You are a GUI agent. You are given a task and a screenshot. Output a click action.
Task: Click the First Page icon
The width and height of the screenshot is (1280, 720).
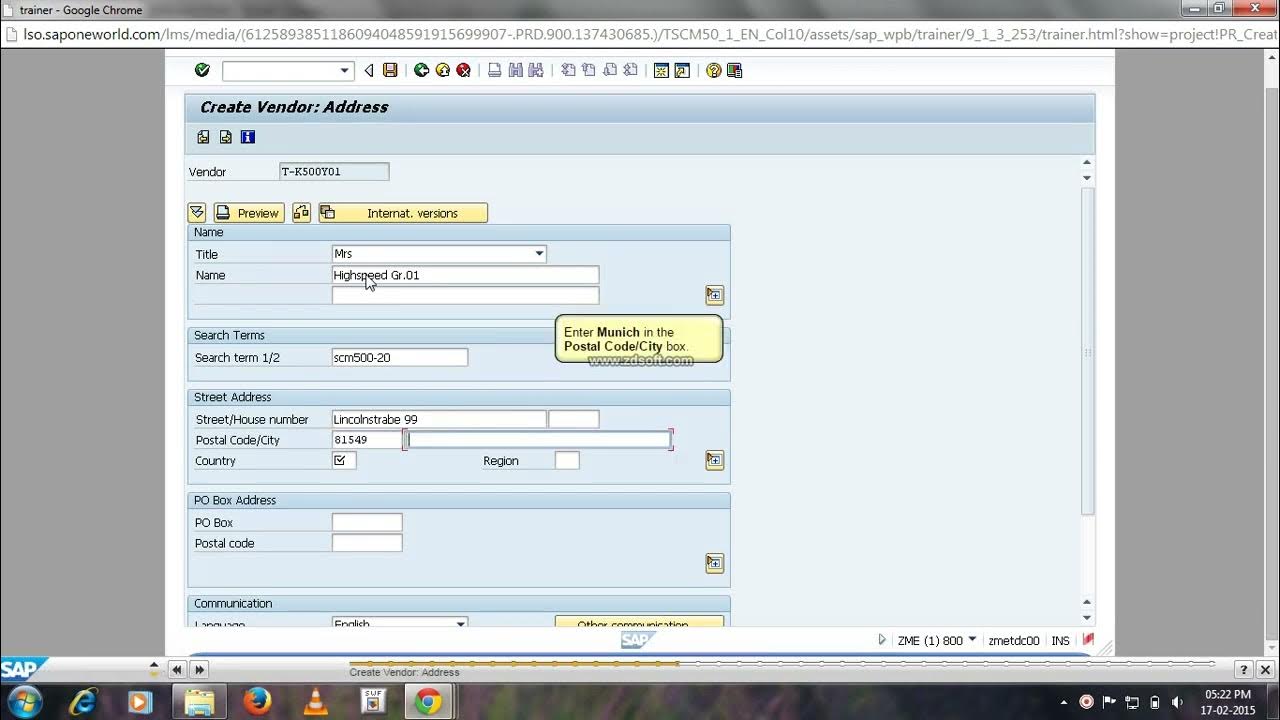(567, 70)
